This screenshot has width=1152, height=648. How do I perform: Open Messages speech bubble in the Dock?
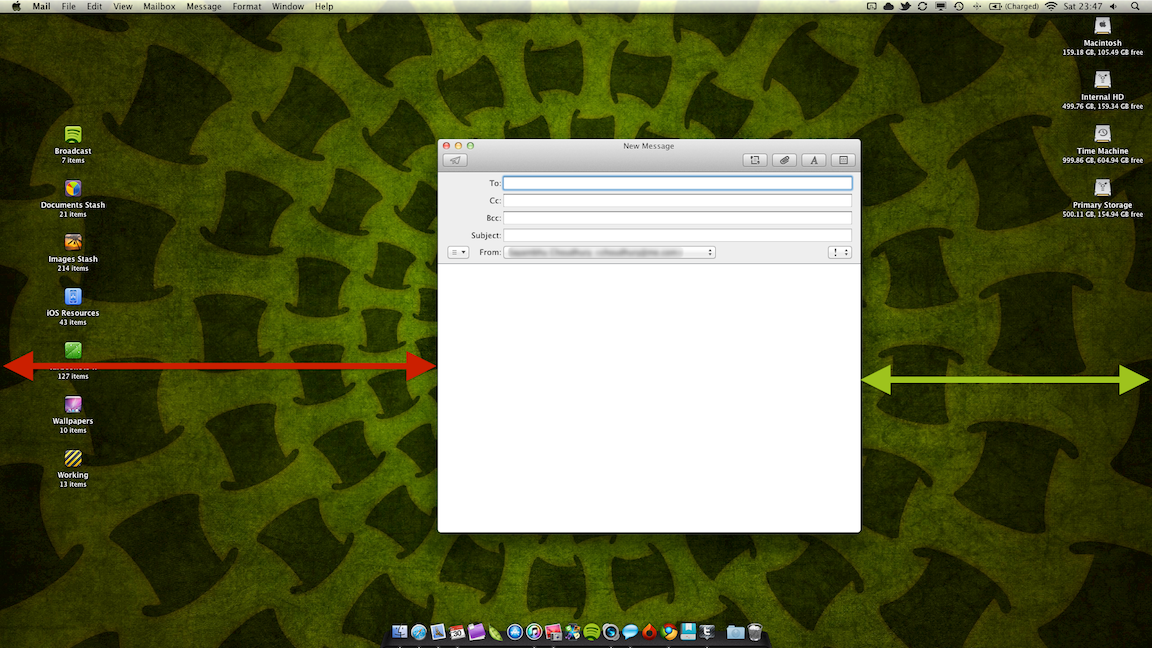pyautogui.click(x=630, y=632)
